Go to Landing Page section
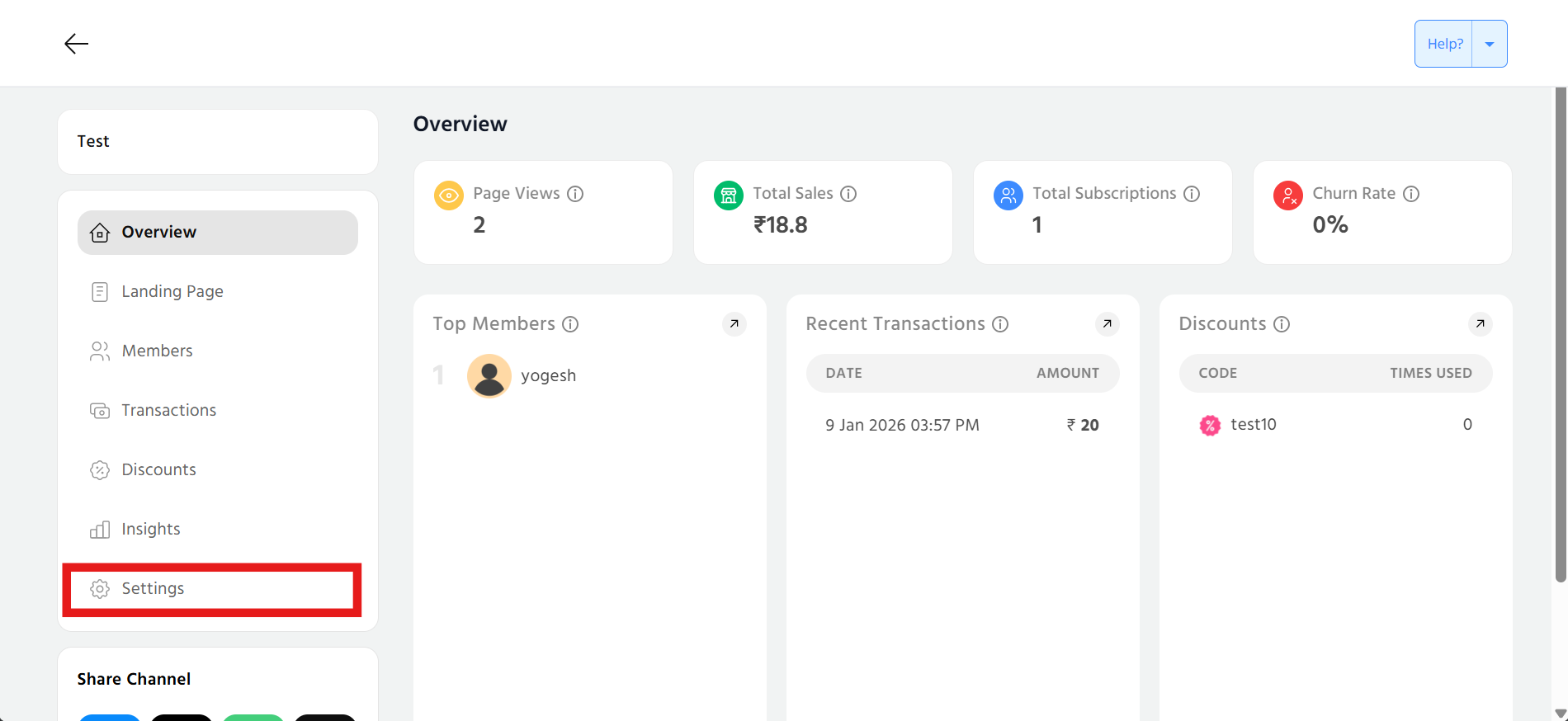This screenshot has width=1568, height=721. [172, 292]
